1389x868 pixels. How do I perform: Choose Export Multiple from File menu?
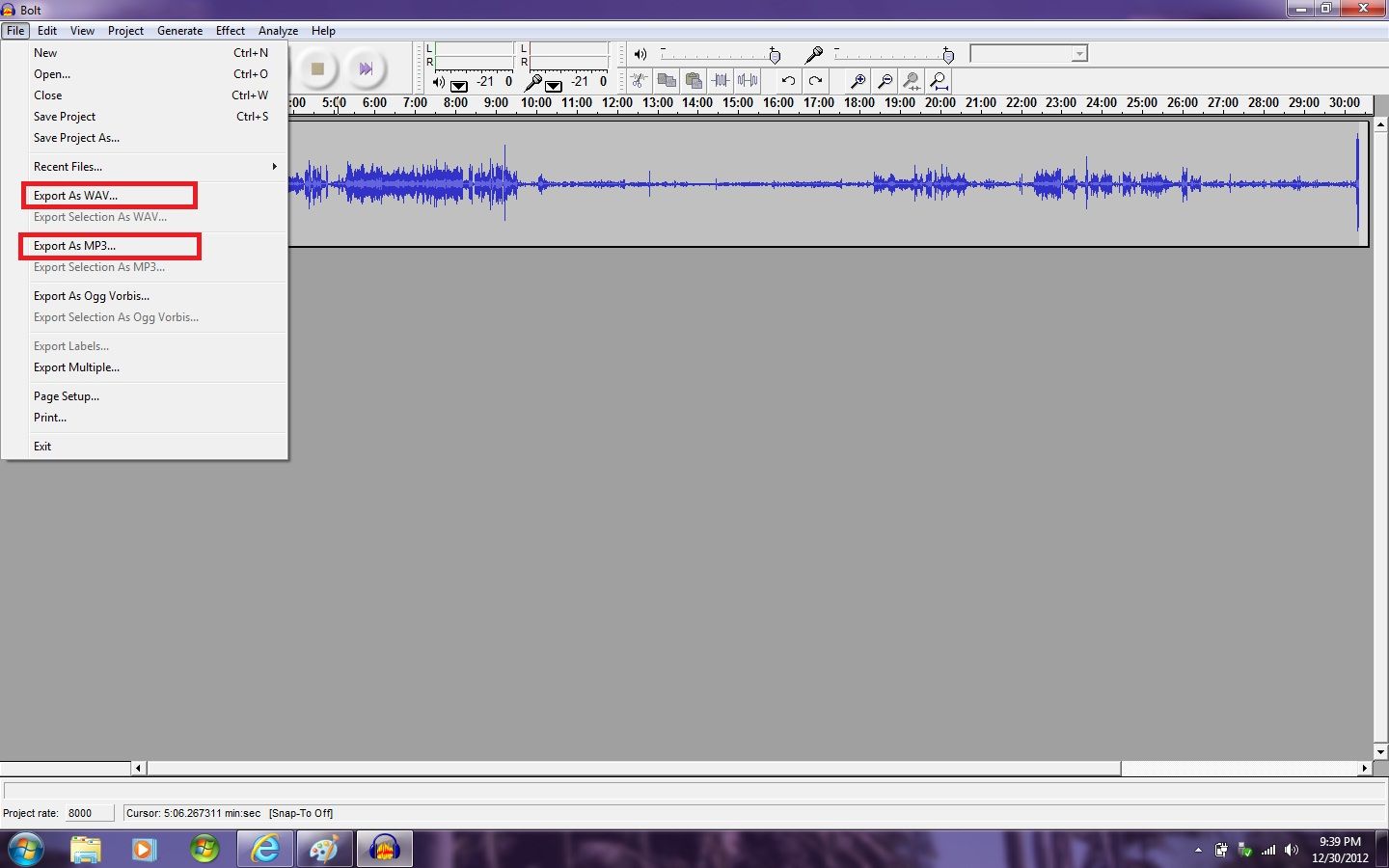click(x=76, y=366)
